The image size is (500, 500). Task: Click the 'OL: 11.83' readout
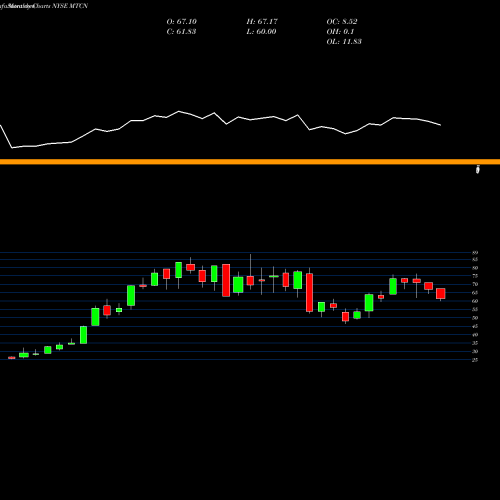click(x=344, y=41)
